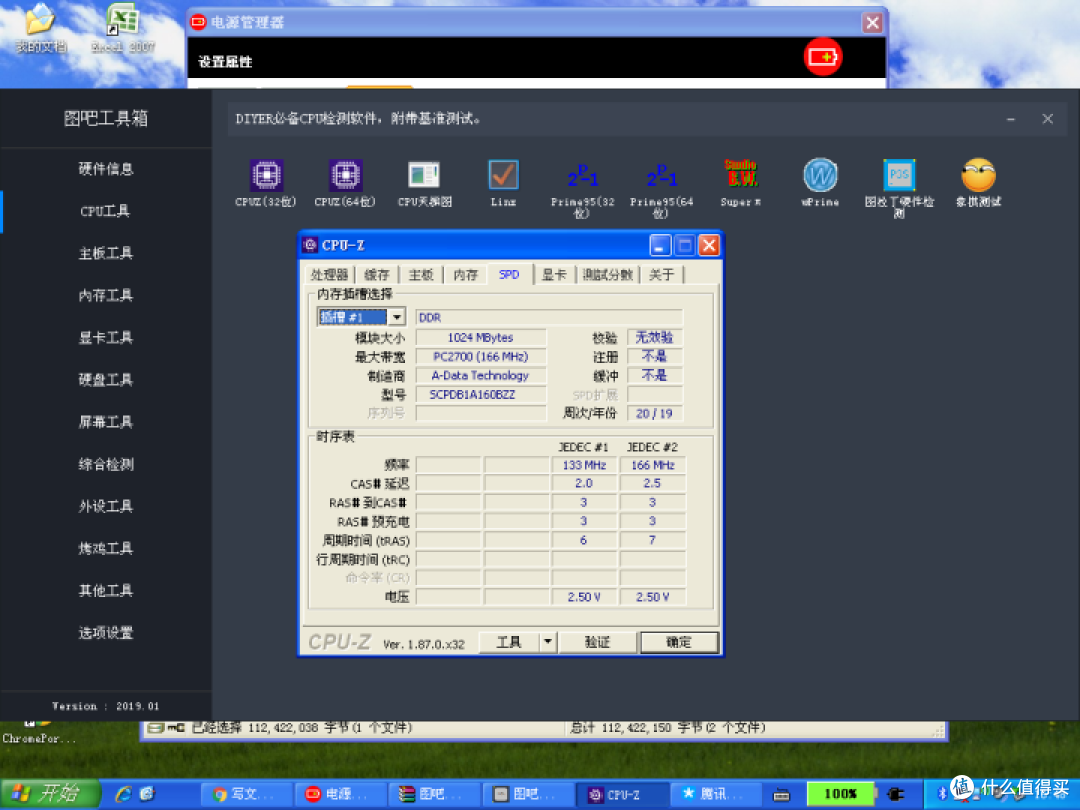The height and width of the screenshot is (810, 1080).
Task: Open the hardware detection tool icon
Action: click(x=899, y=175)
